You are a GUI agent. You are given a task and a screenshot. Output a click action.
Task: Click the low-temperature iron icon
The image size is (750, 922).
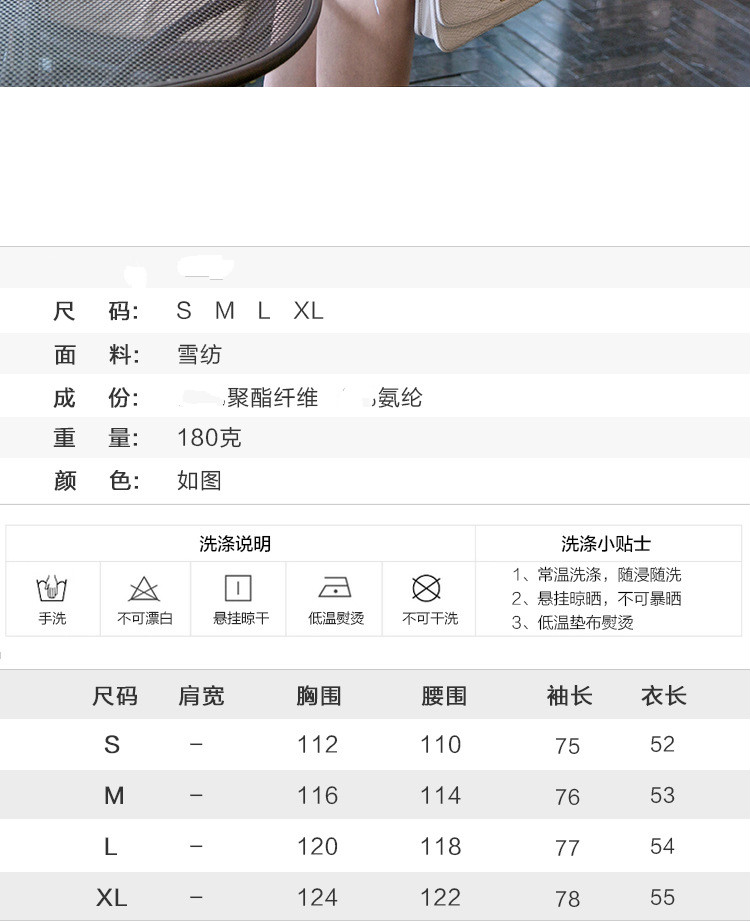point(335,588)
